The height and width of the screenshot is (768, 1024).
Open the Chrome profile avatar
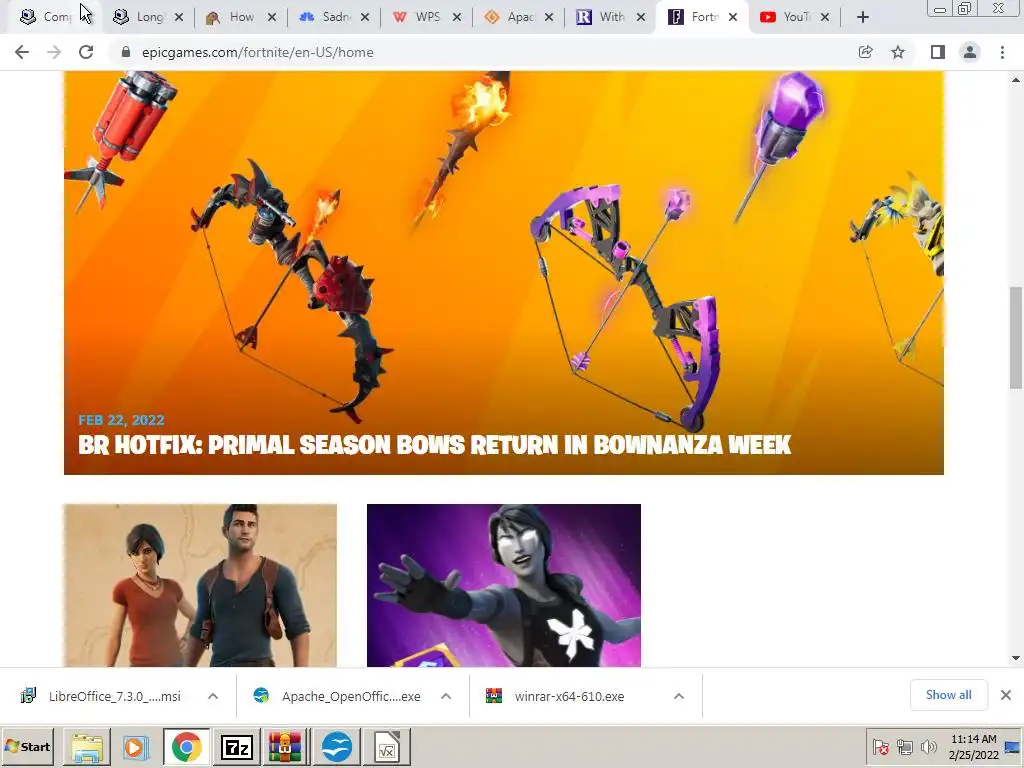(x=970, y=52)
